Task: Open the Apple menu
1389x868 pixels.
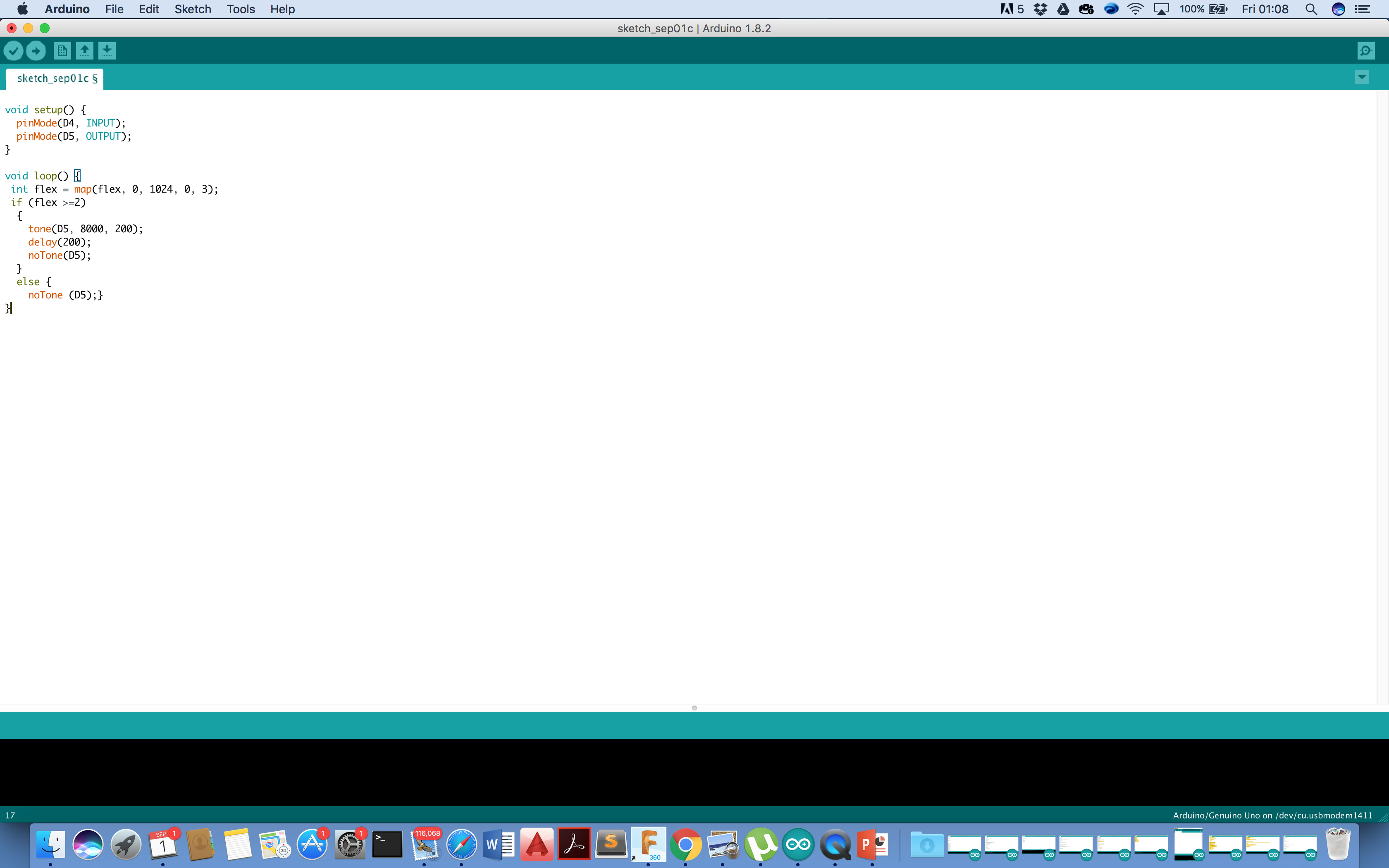Action: 22,9
